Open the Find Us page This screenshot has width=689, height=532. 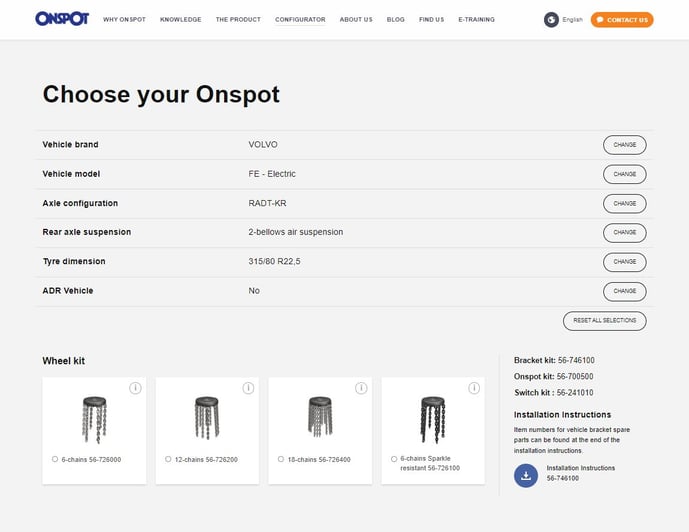(x=432, y=20)
